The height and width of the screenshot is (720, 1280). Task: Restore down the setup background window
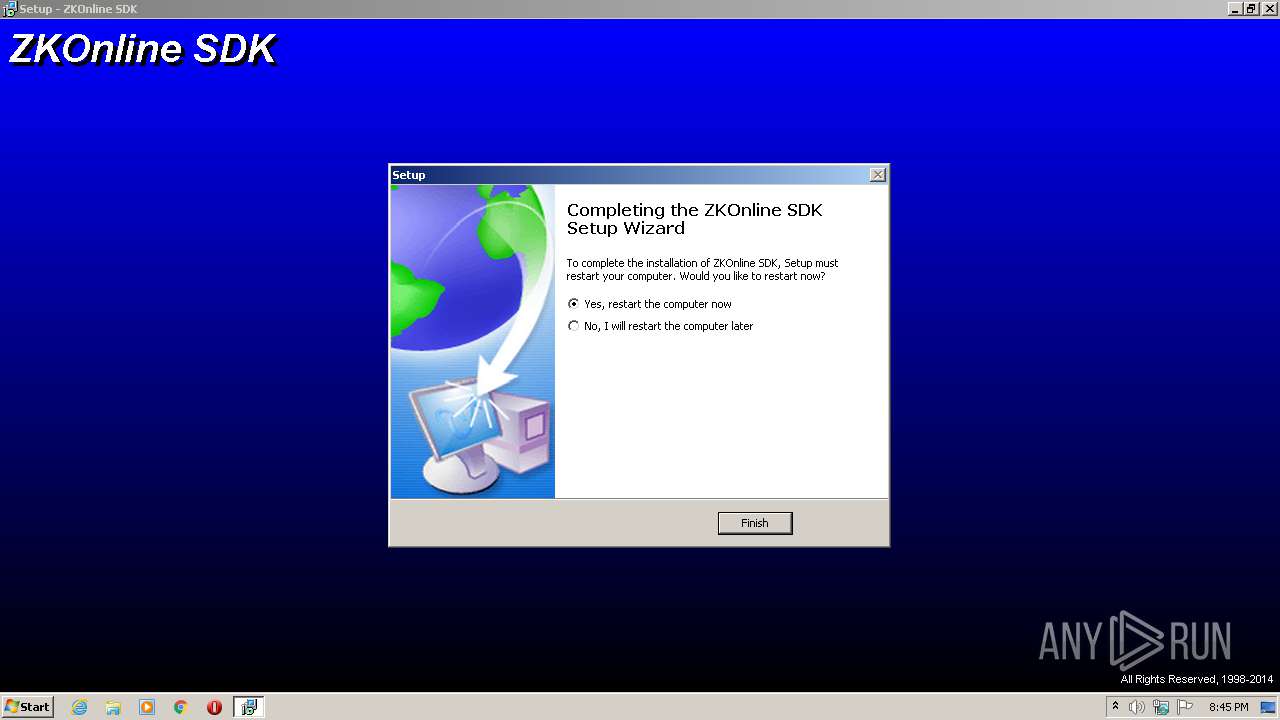[1251, 9]
